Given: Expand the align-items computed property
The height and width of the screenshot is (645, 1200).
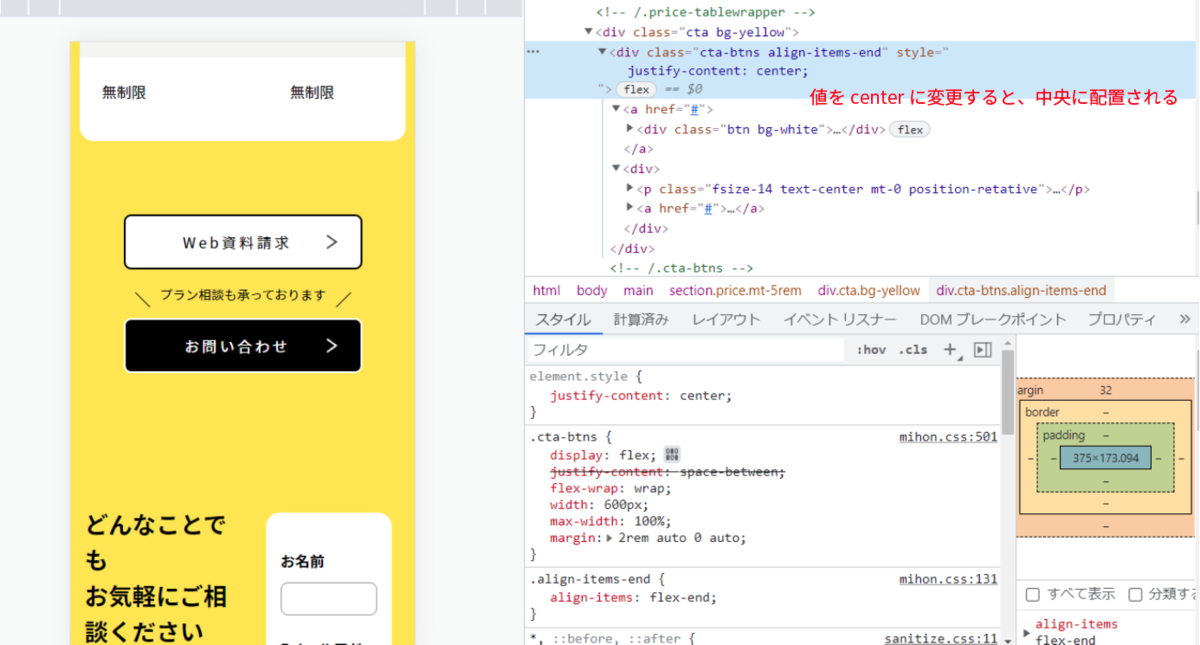Looking at the screenshot, I should tap(1026, 634).
